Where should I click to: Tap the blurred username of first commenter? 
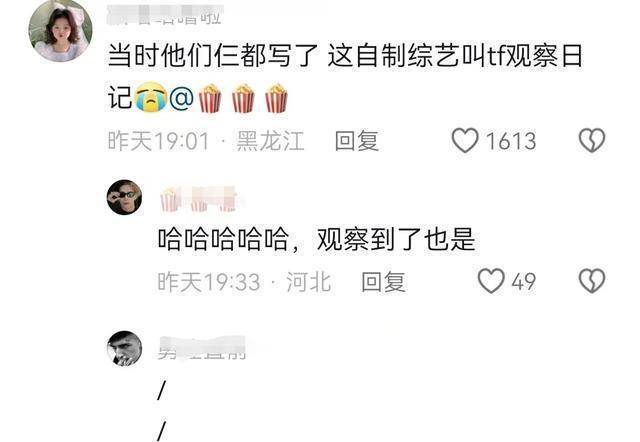pos(165,15)
